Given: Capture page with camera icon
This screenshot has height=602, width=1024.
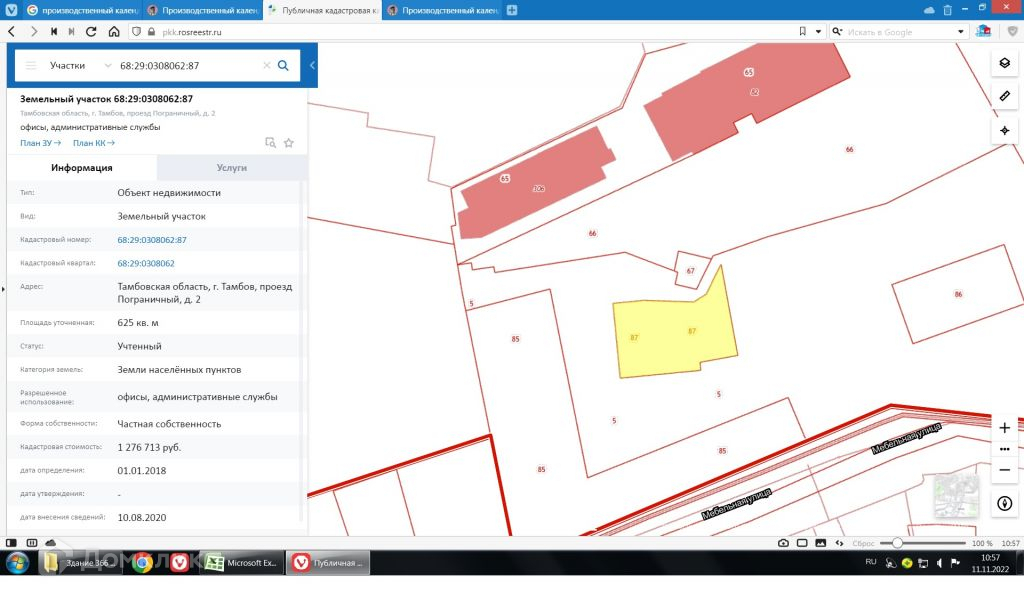Looking at the screenshot, I should tap(784, 543).
